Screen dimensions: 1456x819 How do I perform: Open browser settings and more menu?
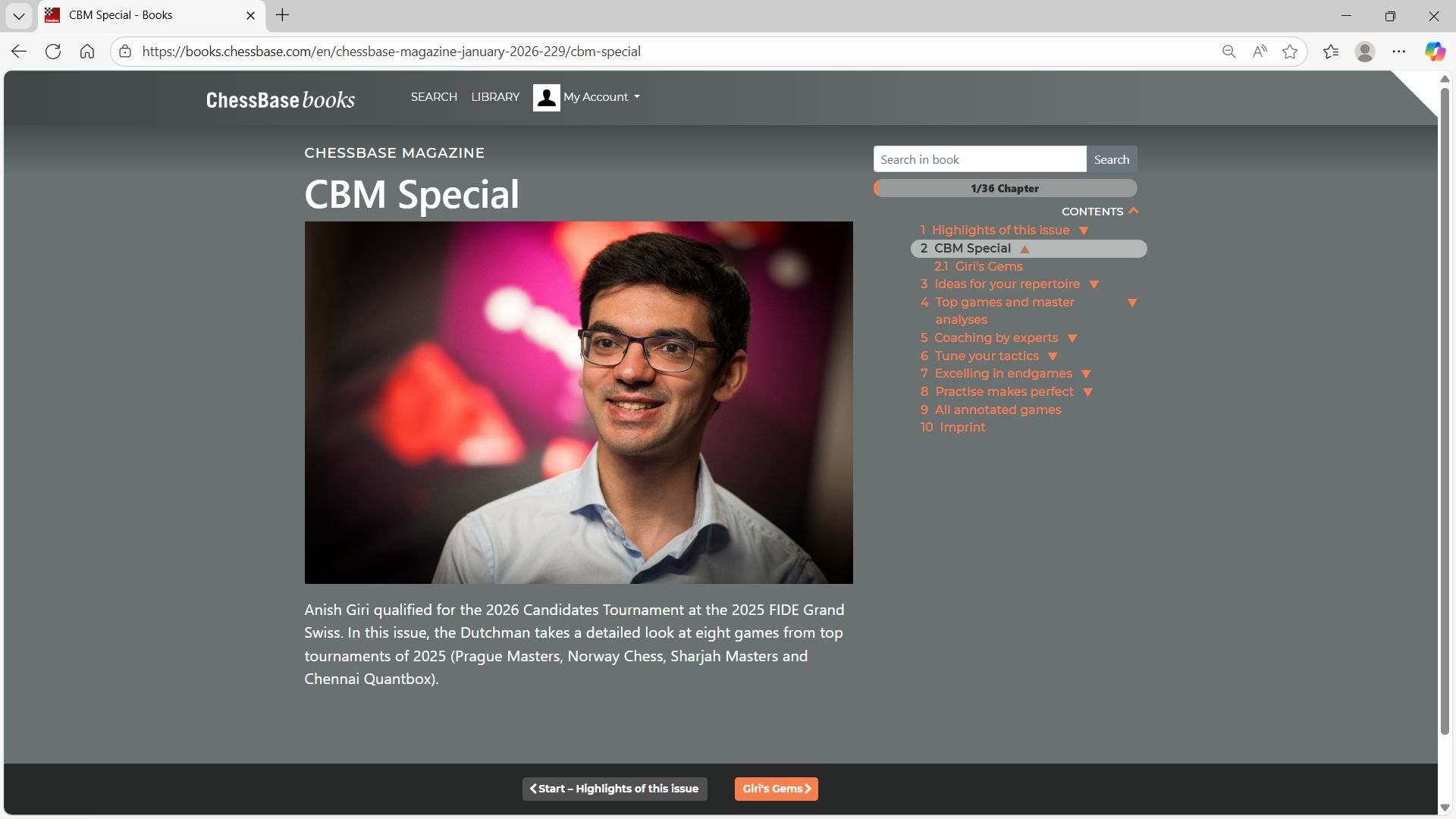tap(1399, 52)
